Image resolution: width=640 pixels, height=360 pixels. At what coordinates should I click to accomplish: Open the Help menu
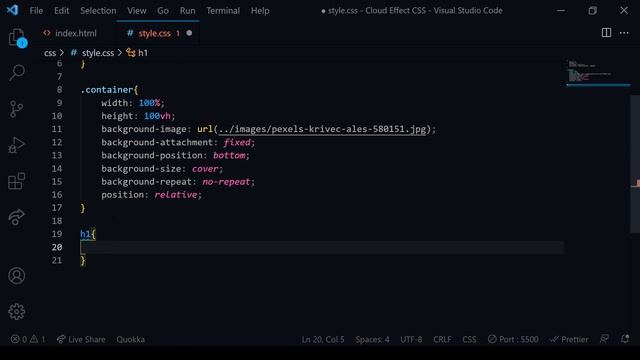260,11
